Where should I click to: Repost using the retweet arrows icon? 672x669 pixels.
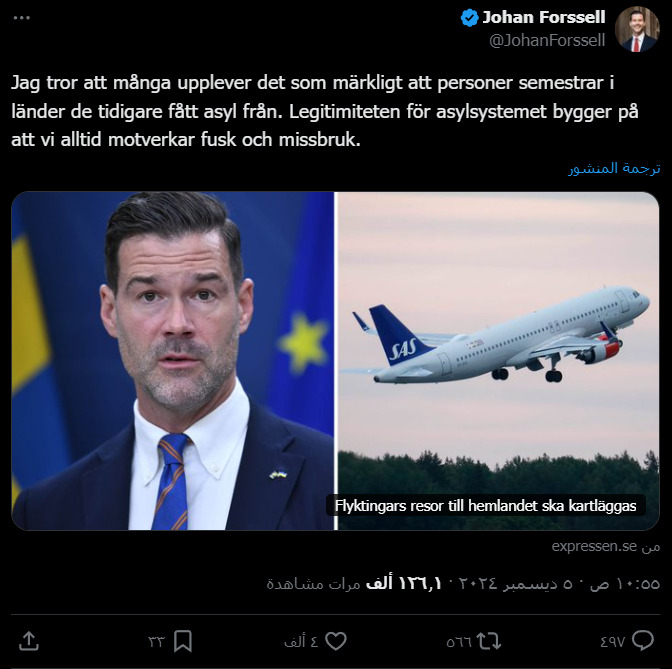point(489,642)
